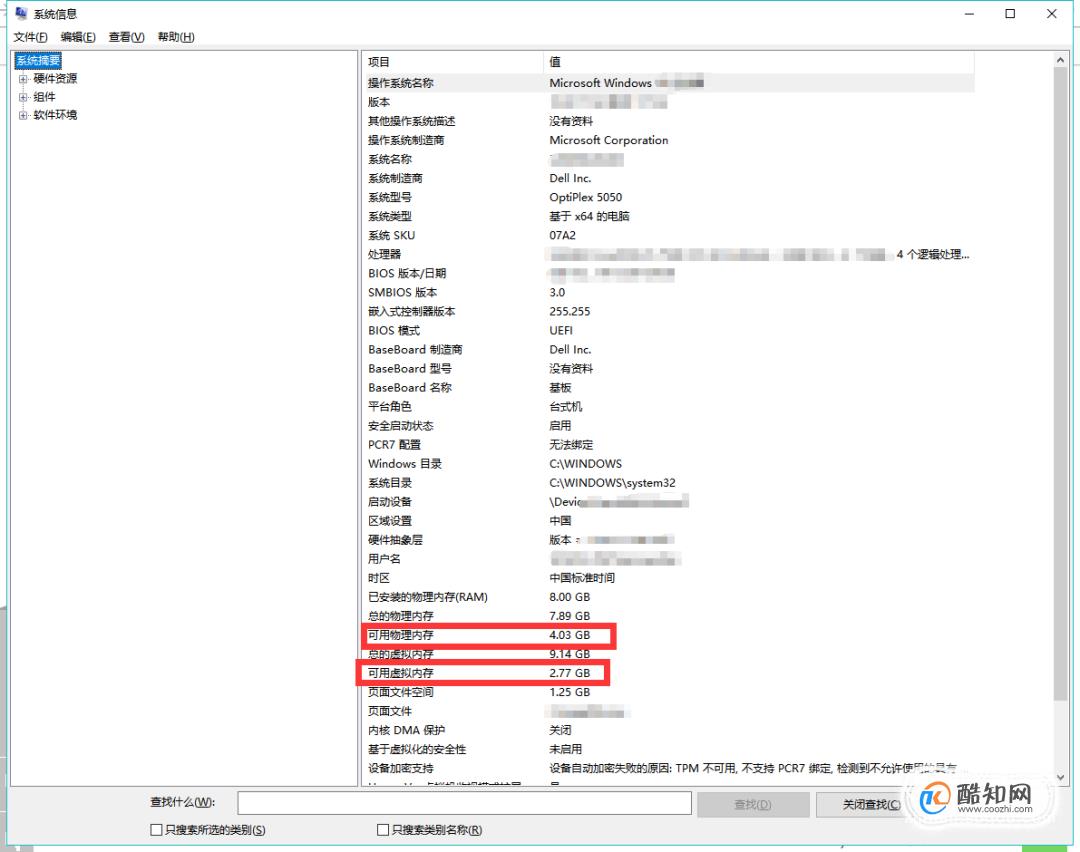Select the 处理器 row label
1080x852 pixels.
click(384, 254)
